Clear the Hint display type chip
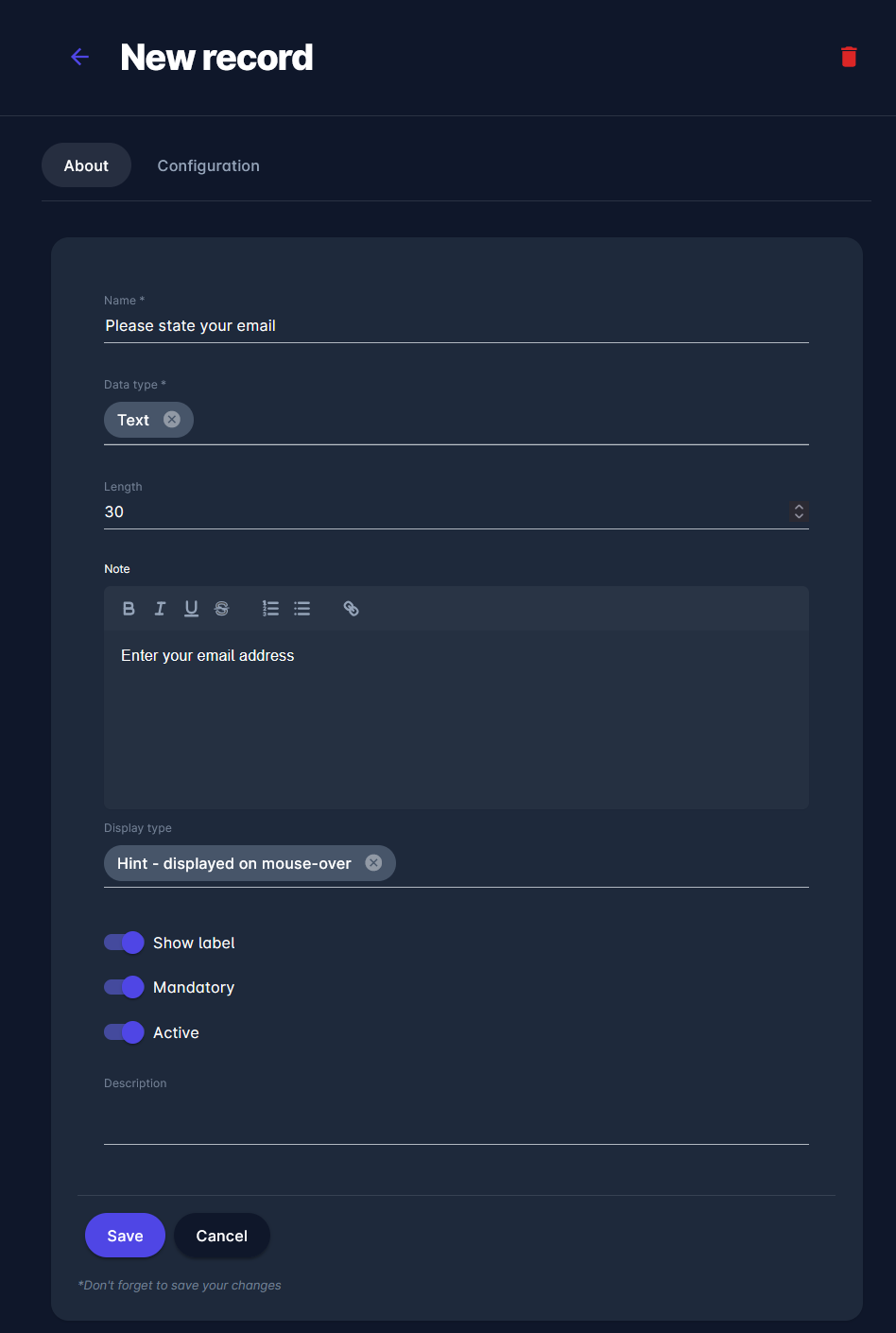The image size is (896, 1333). (373, 863)
